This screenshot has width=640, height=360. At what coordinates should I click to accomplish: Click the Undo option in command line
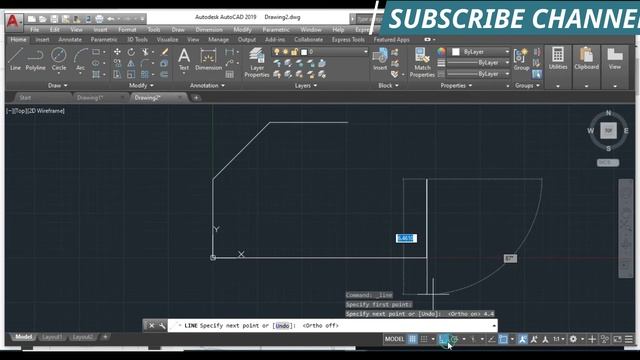pyautogui.click(x=282, y=325)
